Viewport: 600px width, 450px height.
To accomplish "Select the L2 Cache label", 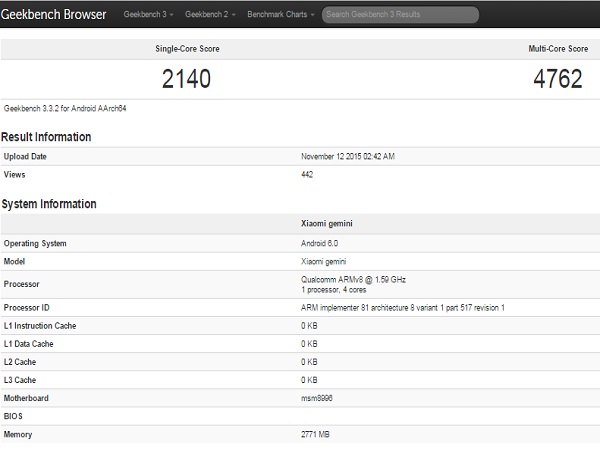I will (20, 362).
